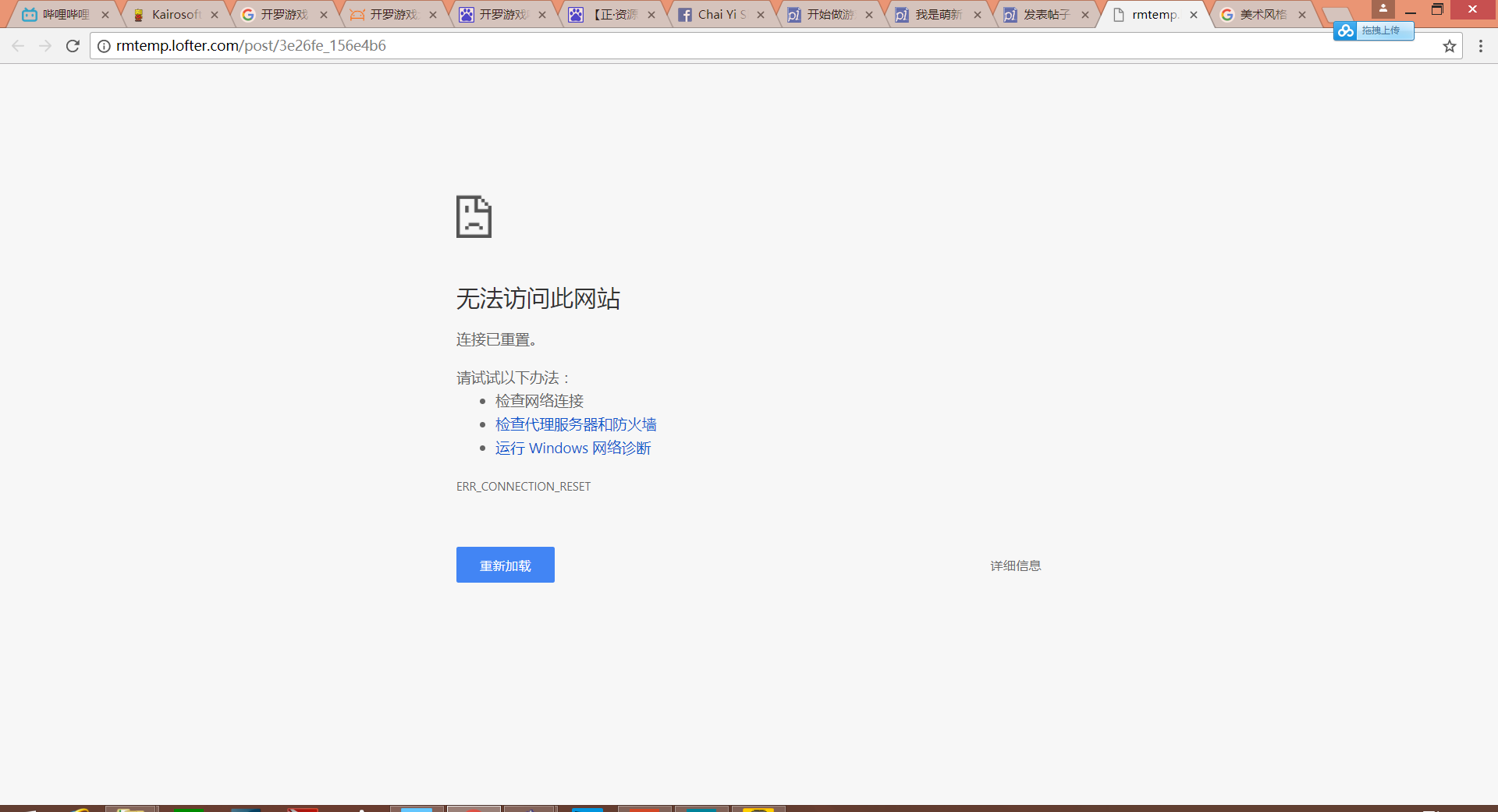Bookmark this page with the star icon
Image resolution: width=1498 pixels, height=812 pixels.
point(1450,46)
